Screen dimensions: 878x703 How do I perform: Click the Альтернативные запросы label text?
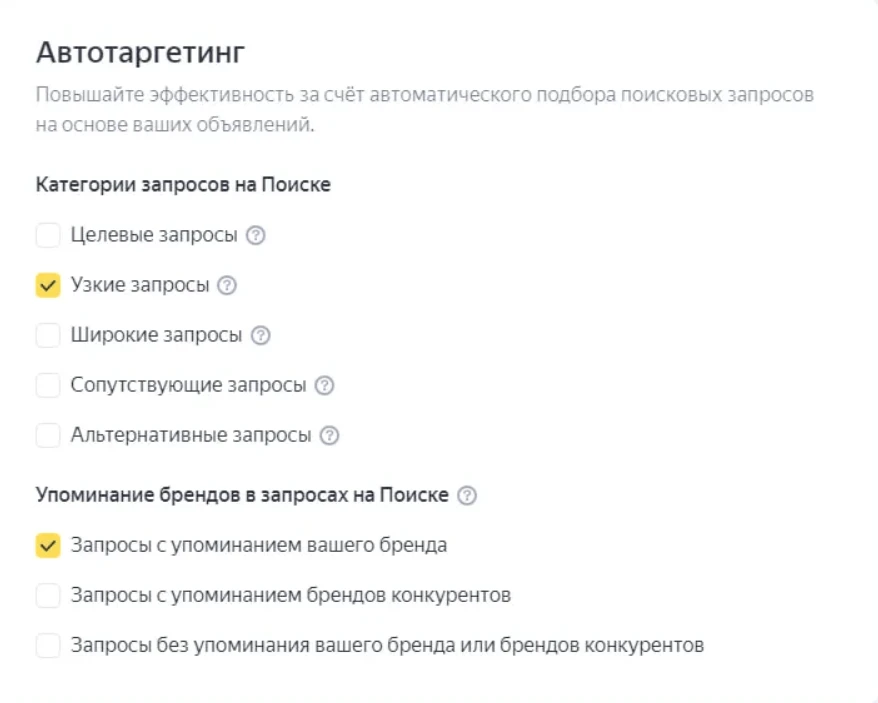(190, 435)
